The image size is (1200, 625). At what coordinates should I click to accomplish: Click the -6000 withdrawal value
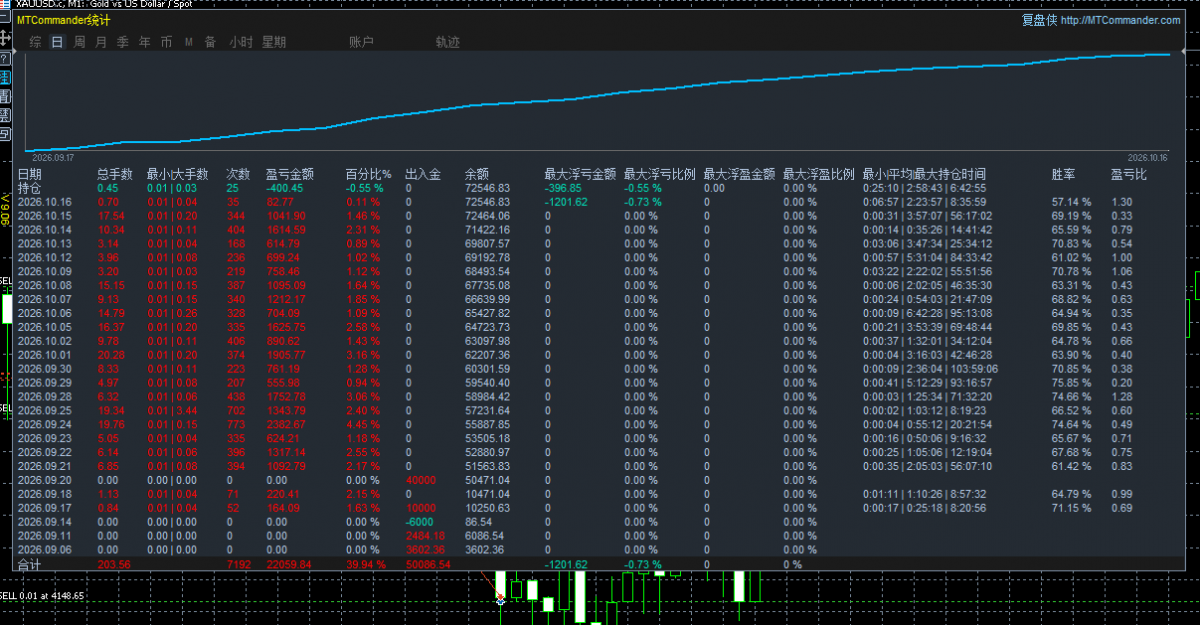(421, 522)
